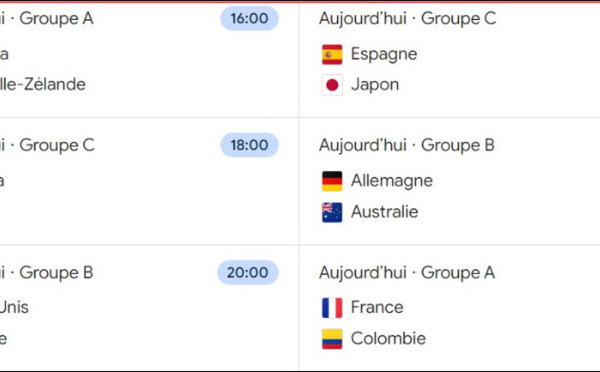Select the 20:00 time badge
Image resolution: width=600 pixels, height=372 pixels.
click(248, 272)
